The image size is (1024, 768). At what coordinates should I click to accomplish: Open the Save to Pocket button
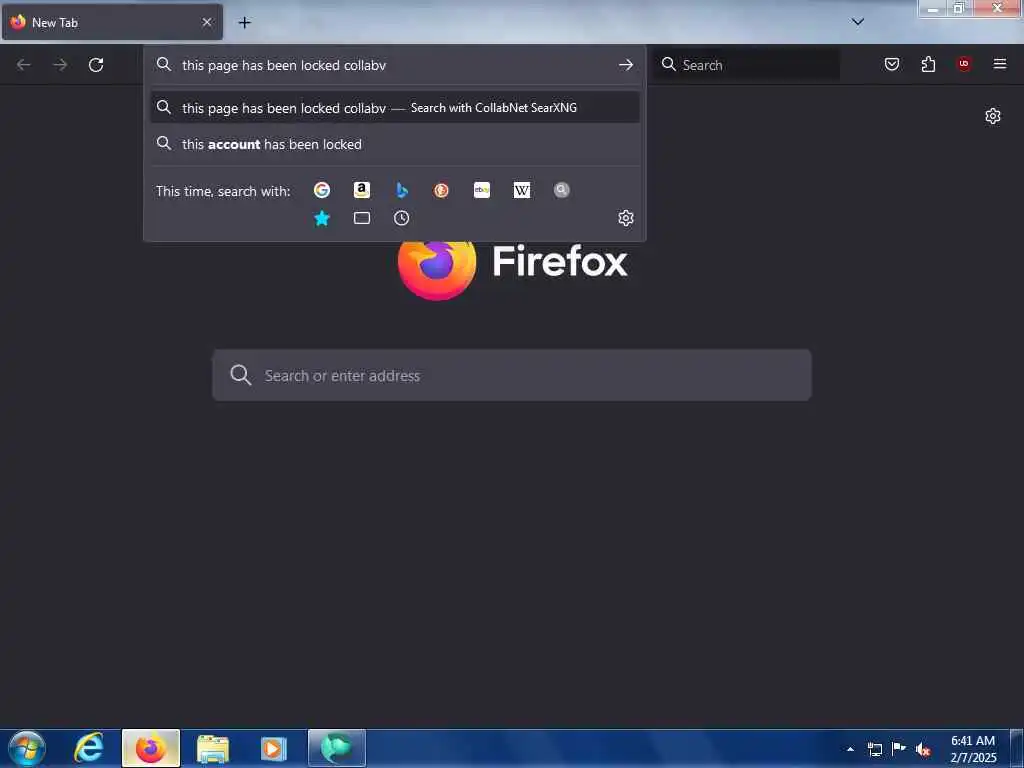tap(892, 64)
